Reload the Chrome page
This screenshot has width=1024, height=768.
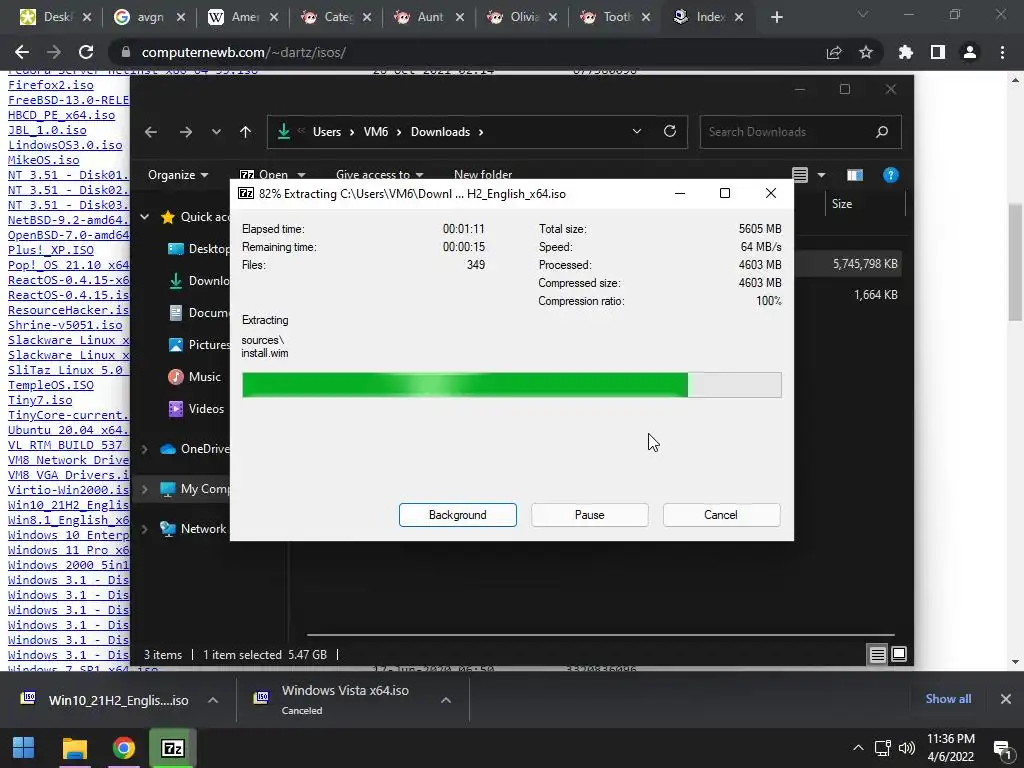[x=86, y=52]
